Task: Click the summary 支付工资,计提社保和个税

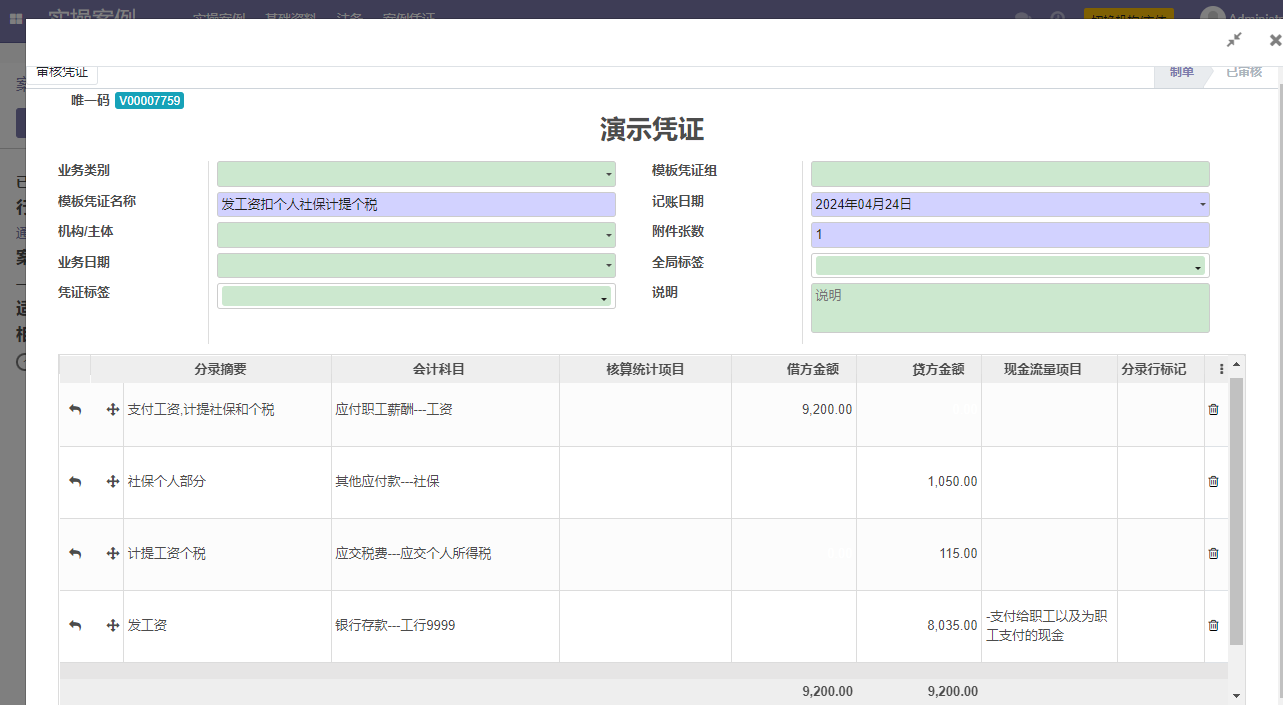Action: (200, 409)
